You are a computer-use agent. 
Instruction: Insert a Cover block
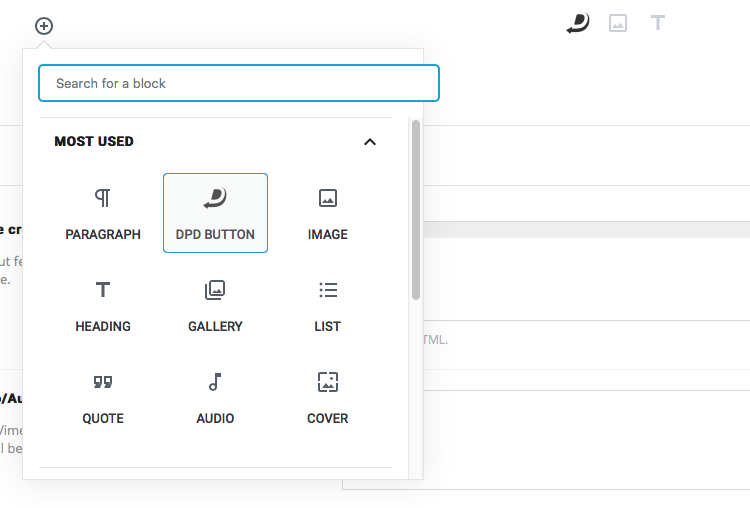coord(328,397)
